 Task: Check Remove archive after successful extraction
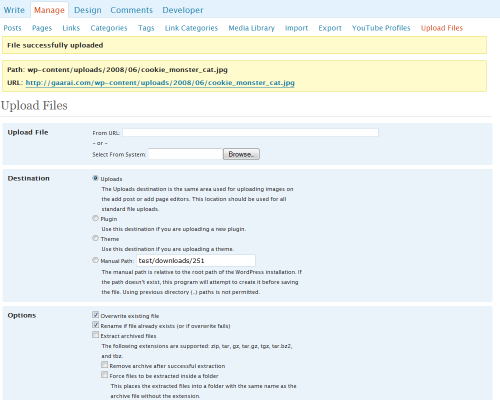(x=105, y=365)
